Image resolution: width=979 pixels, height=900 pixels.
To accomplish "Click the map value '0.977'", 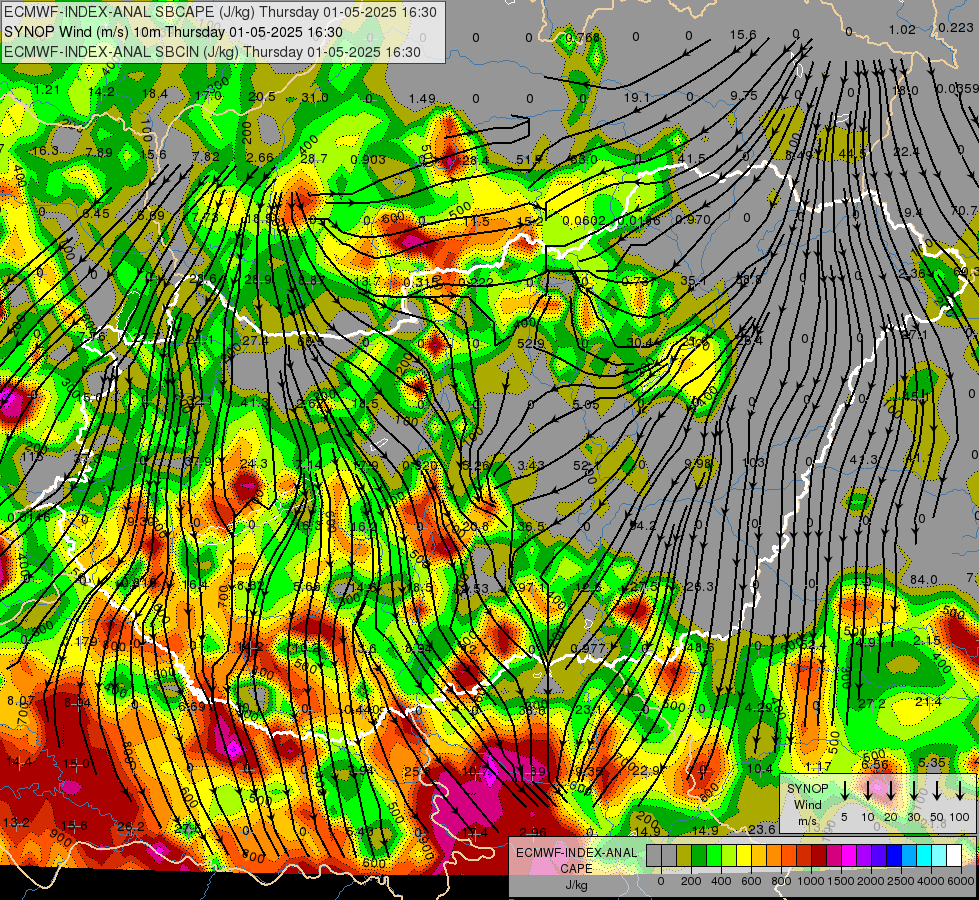I will 588,648.
